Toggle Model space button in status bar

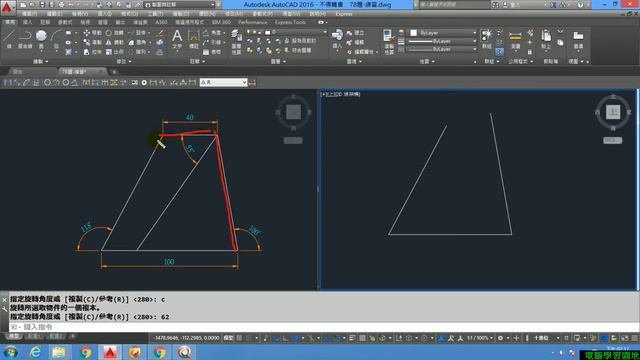pyautogui.click(x=229, y=338)
